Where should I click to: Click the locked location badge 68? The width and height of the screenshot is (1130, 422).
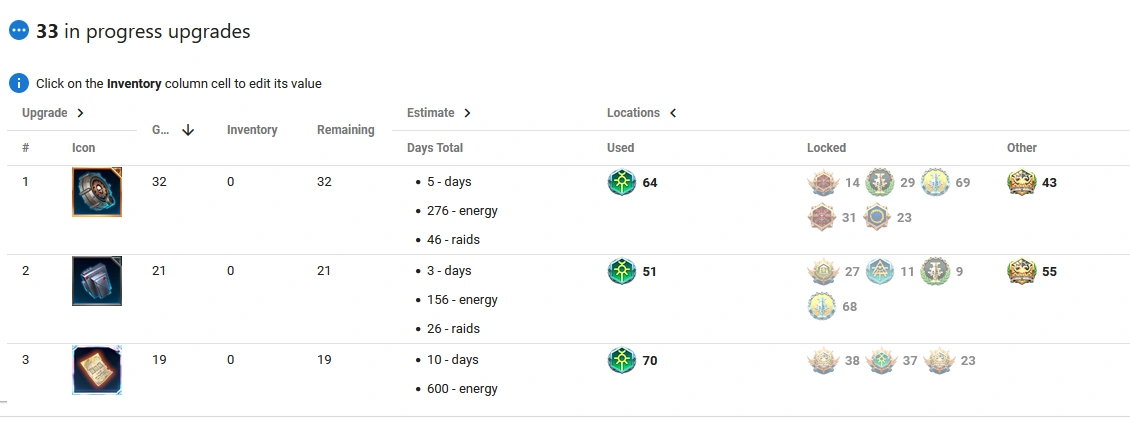pyautogui.click(x=821, y=306)
